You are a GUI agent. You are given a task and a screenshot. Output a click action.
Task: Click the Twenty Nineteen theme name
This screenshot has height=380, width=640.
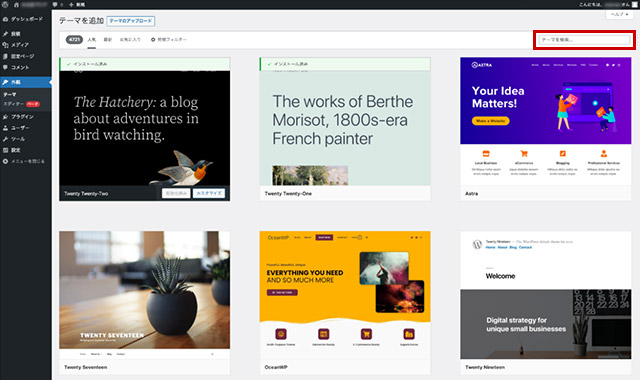(485, 367)
